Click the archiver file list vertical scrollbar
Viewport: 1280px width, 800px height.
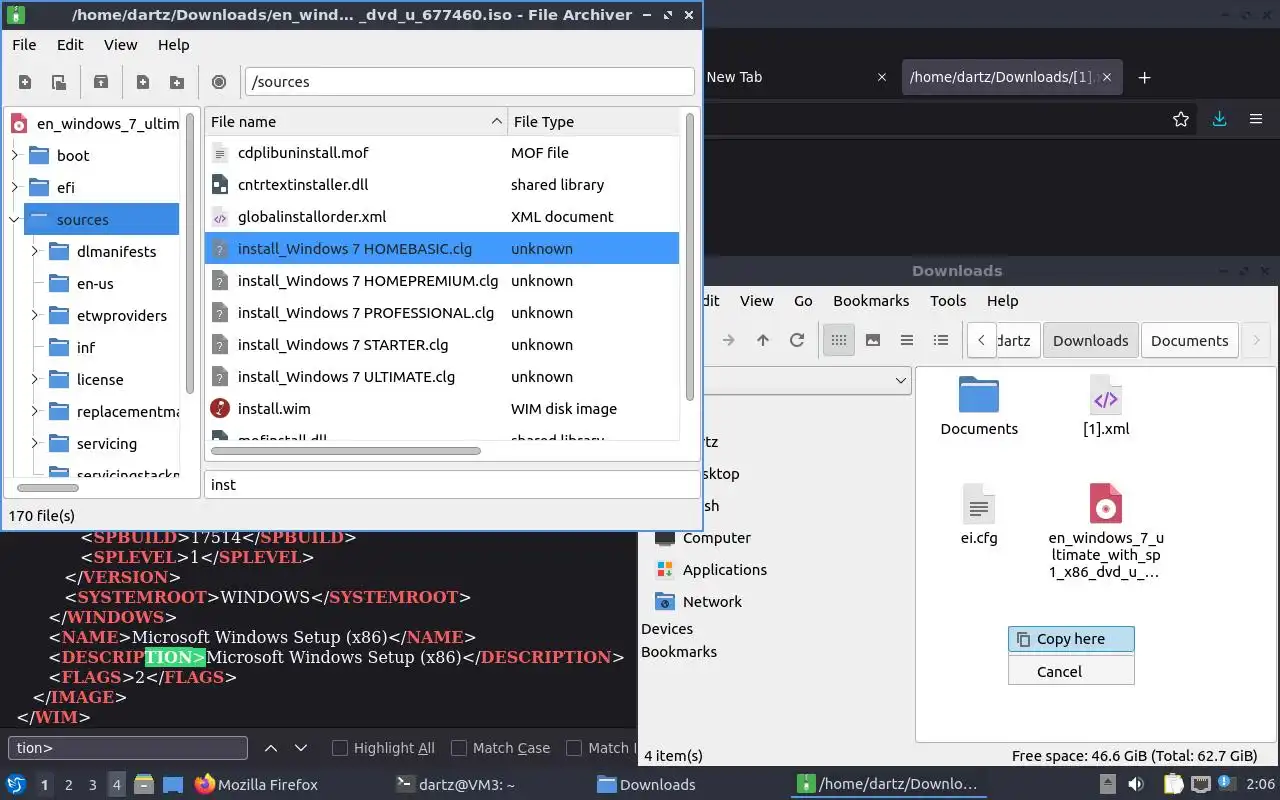click(689, 257)
